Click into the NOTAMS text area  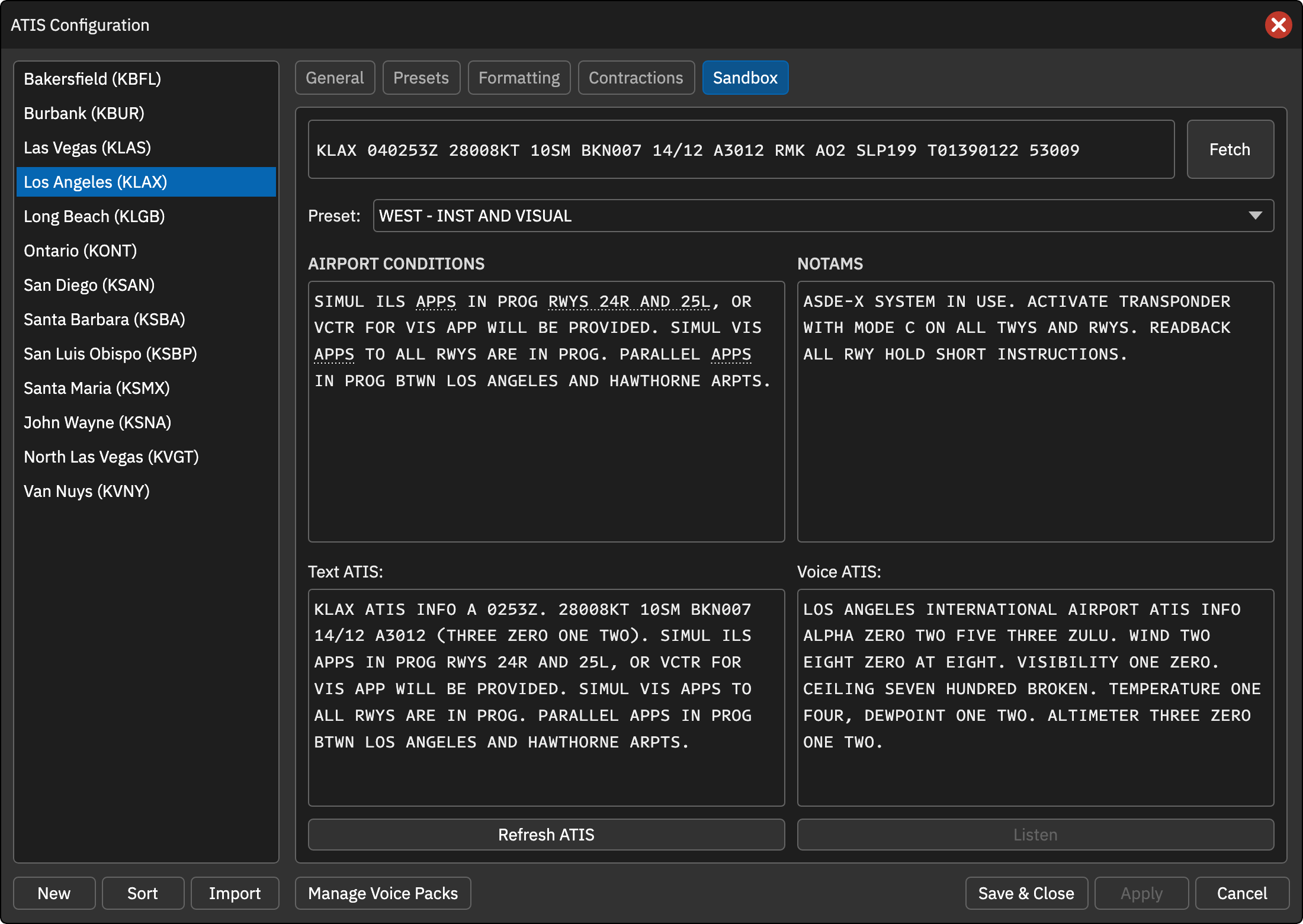(x=1035, y=412)
